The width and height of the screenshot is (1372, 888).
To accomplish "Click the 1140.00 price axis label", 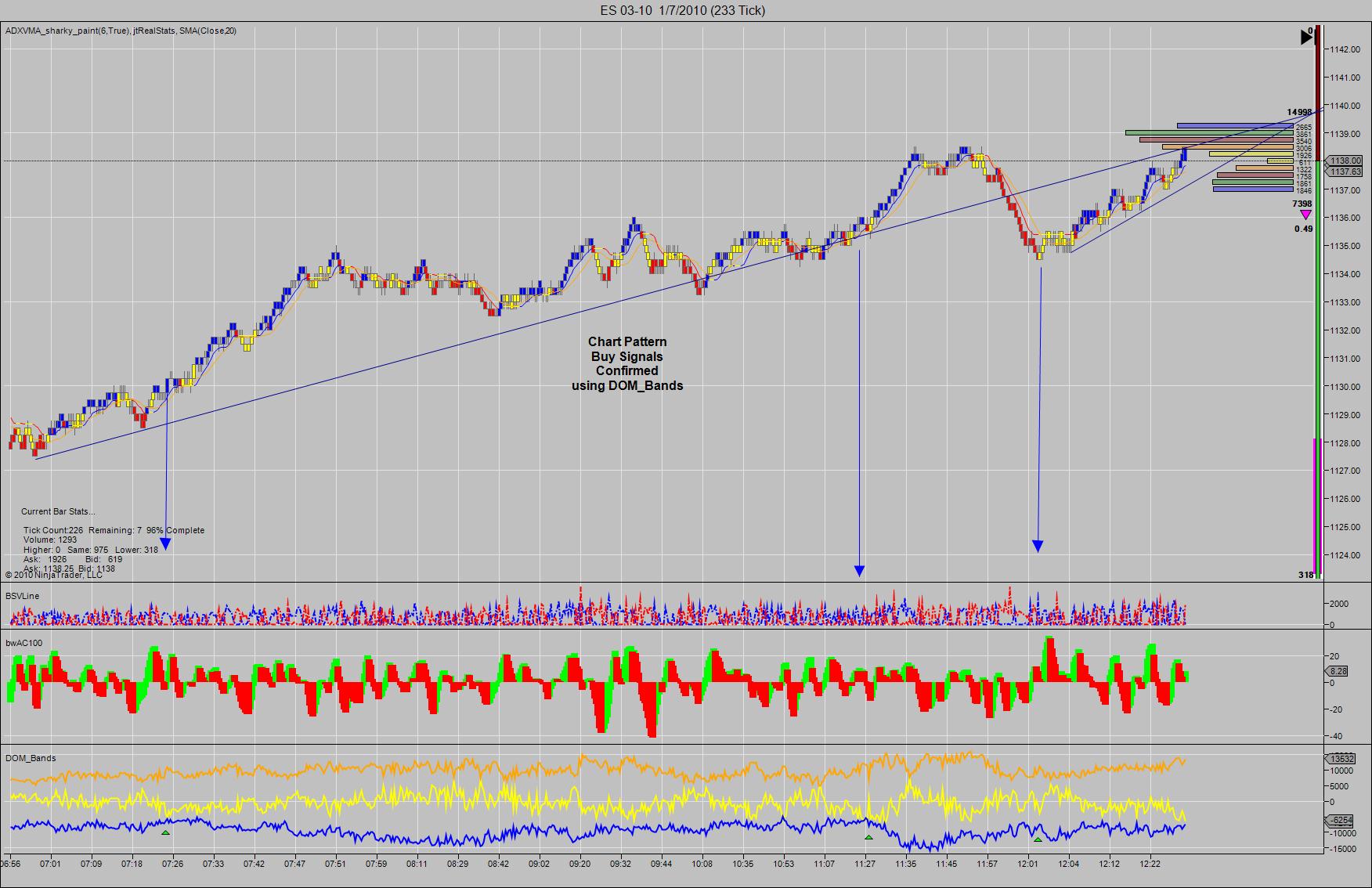I will click(x=1345, y=106).
